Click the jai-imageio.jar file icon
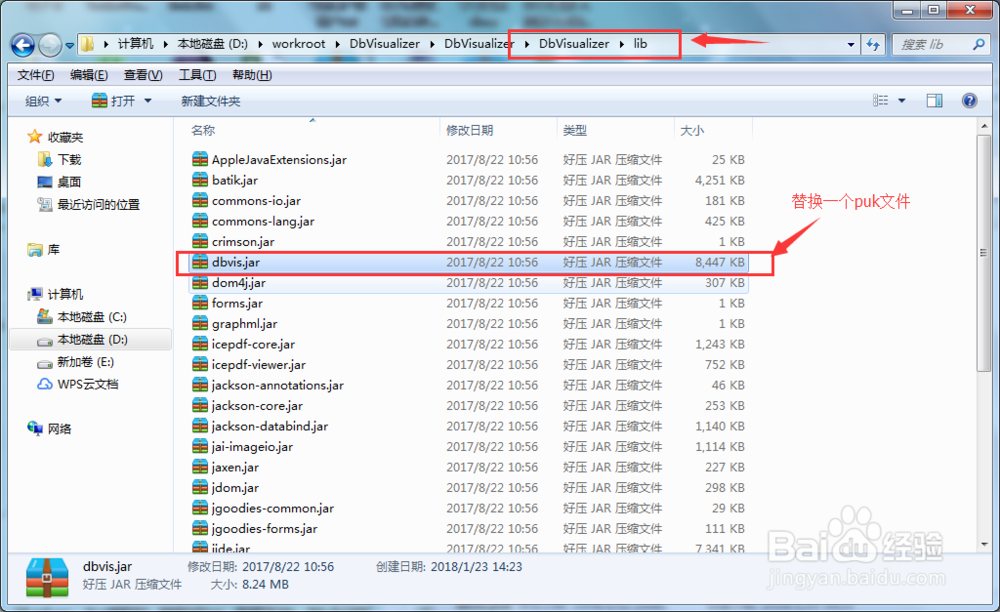 coord(200,446)
